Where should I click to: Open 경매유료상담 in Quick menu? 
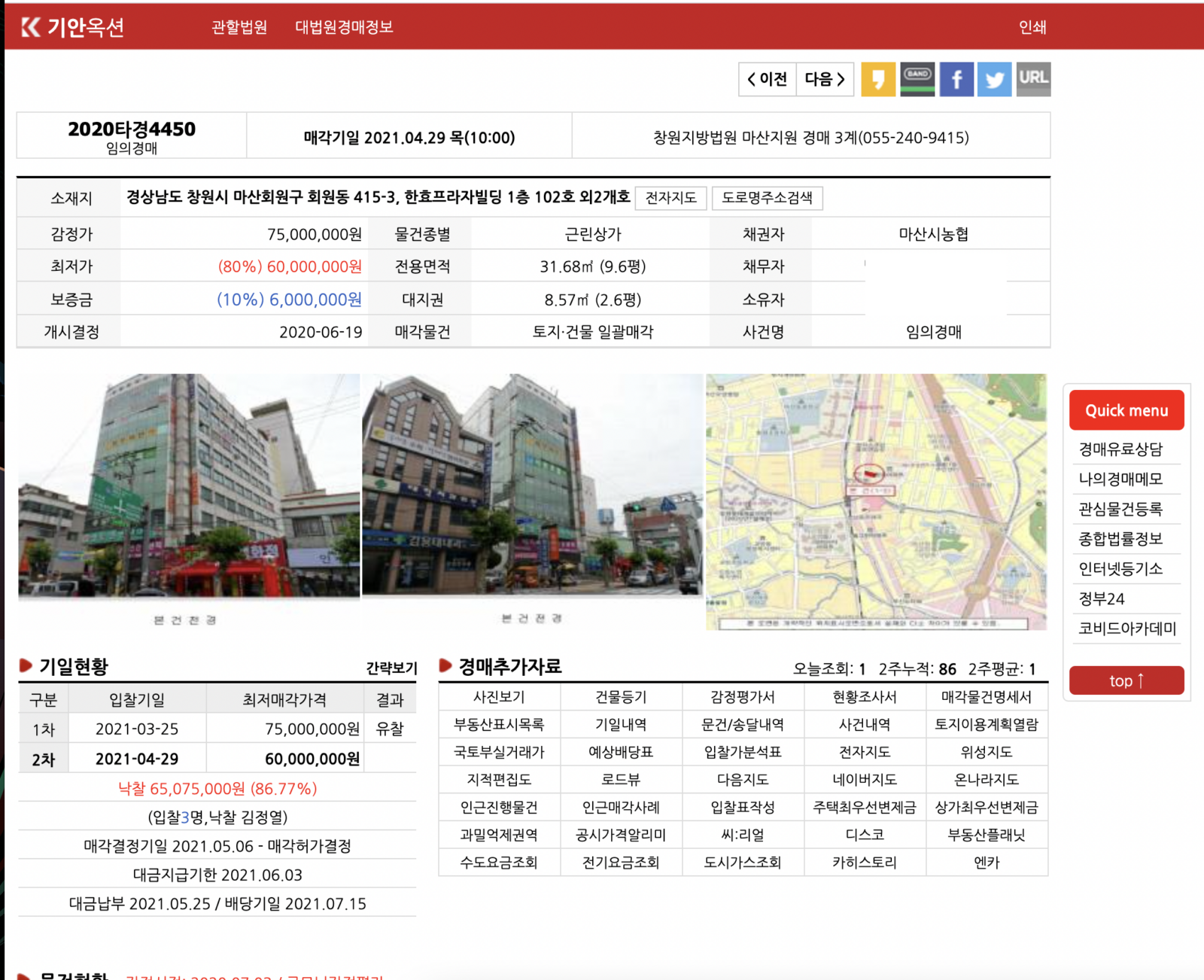[1121, 449]
